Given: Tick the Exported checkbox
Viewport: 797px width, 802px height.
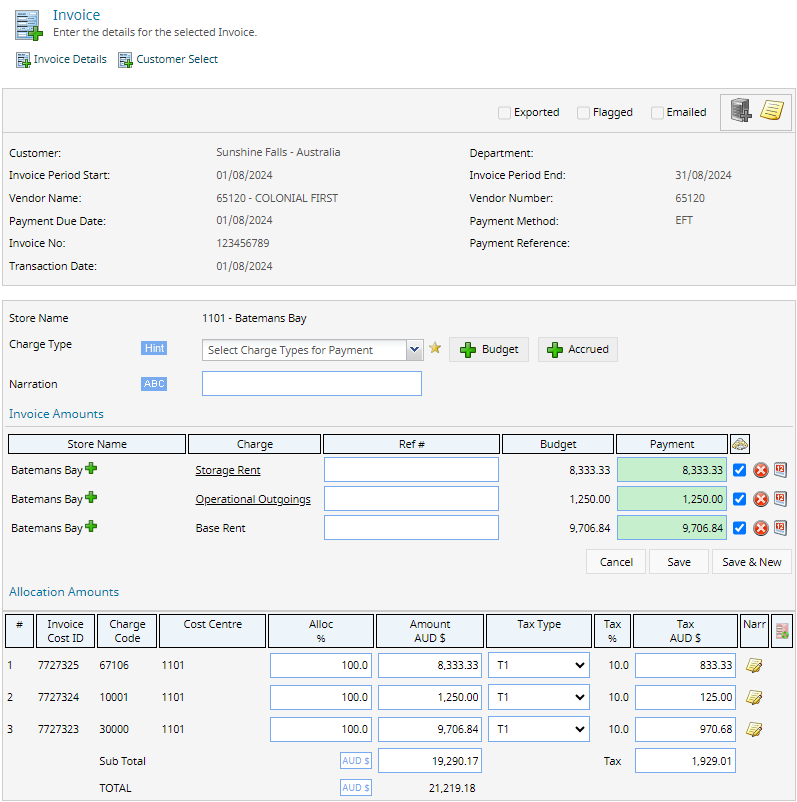Looking at the screenshot, I should 504,113.
